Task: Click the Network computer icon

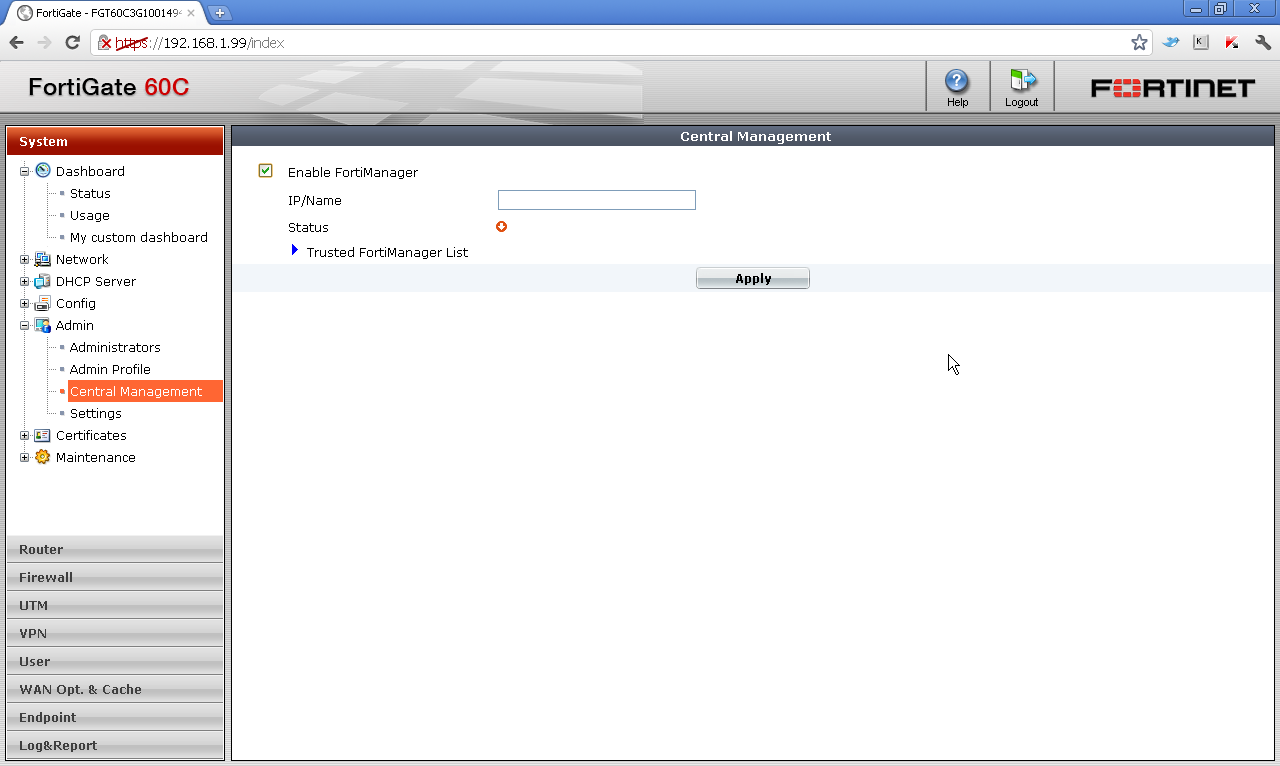Action: (43, 259)
